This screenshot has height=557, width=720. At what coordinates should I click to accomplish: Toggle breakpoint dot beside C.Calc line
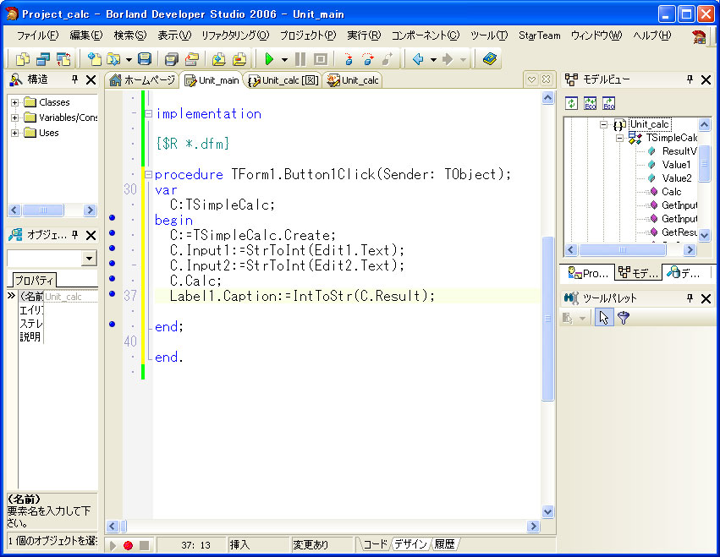point(112,278)
